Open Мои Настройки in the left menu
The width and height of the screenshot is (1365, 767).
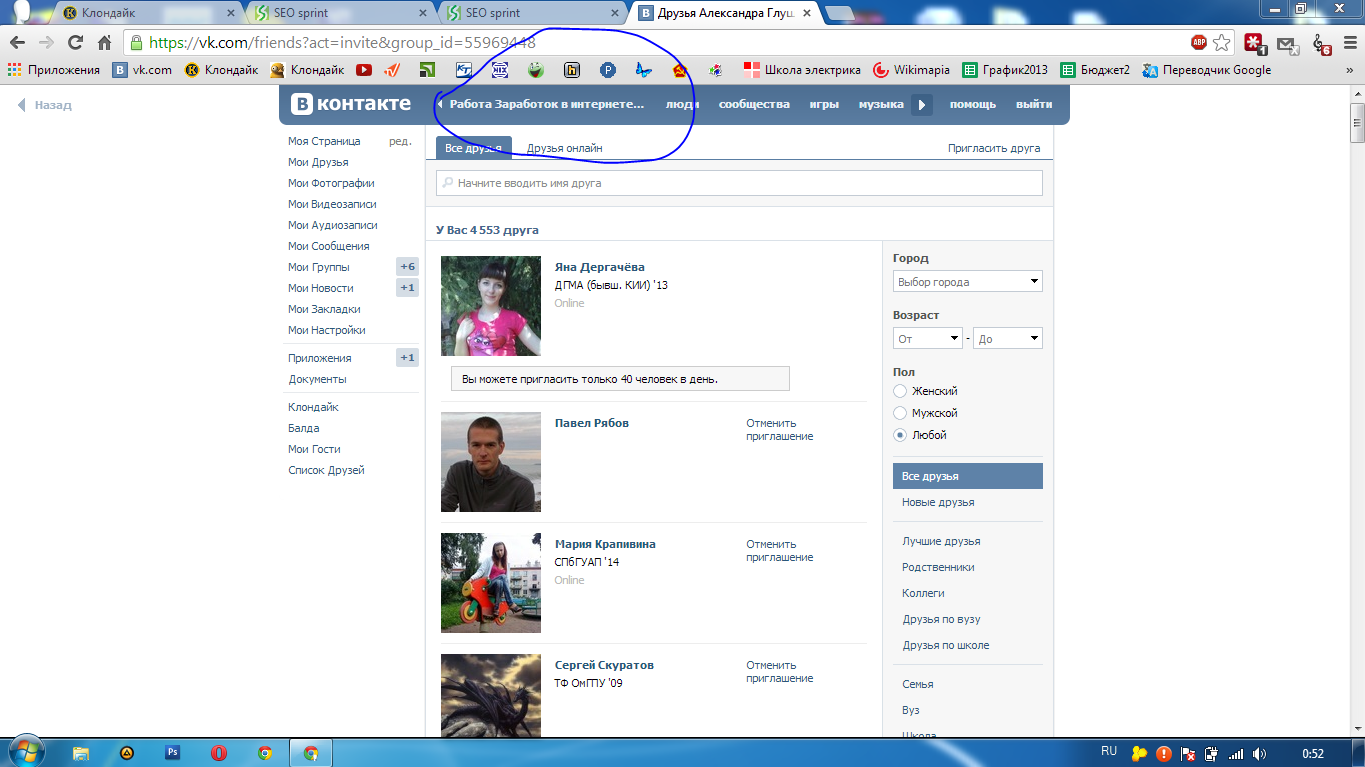[x=327, y=330]
